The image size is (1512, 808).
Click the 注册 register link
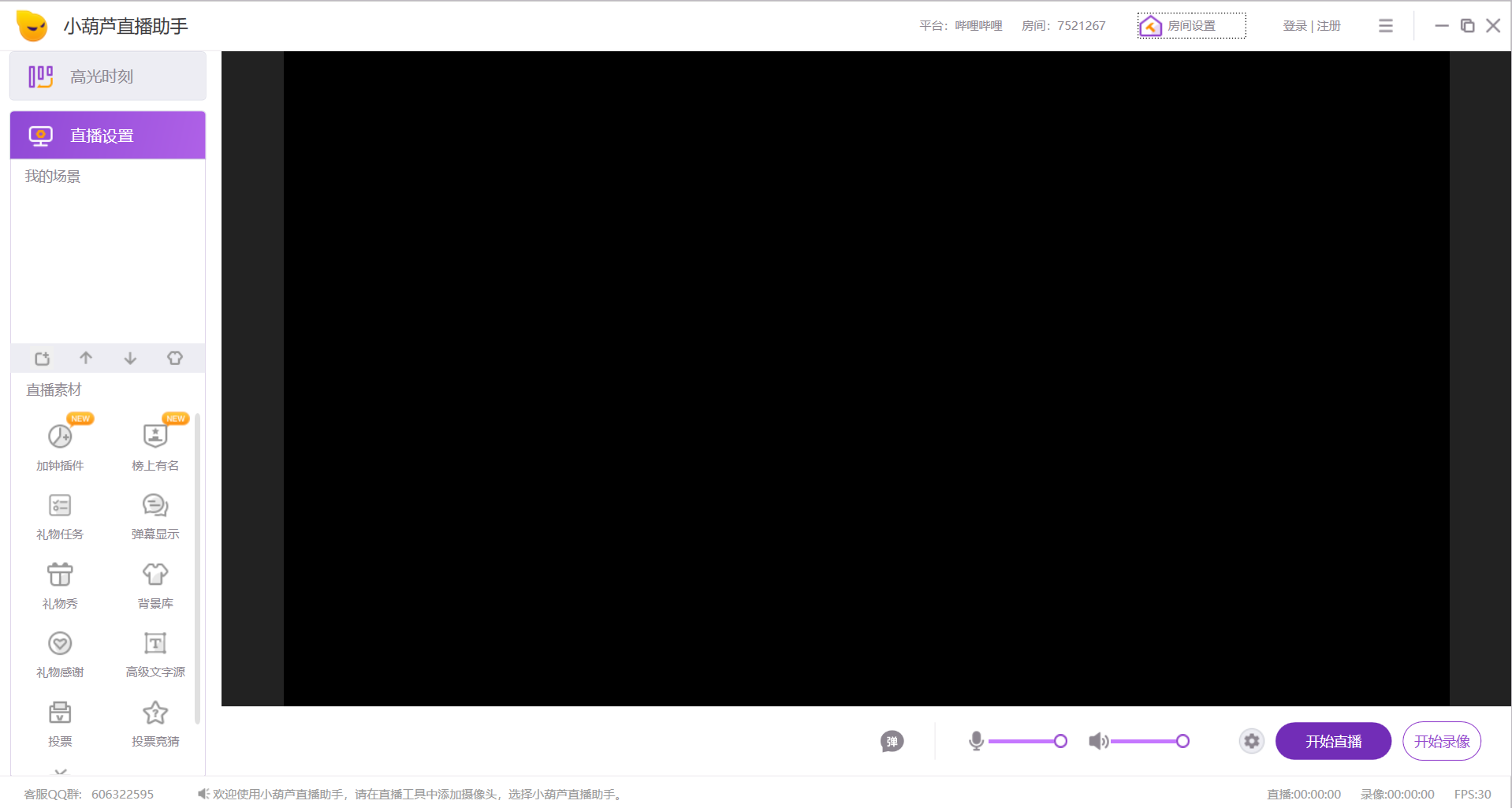point(1328,26)
